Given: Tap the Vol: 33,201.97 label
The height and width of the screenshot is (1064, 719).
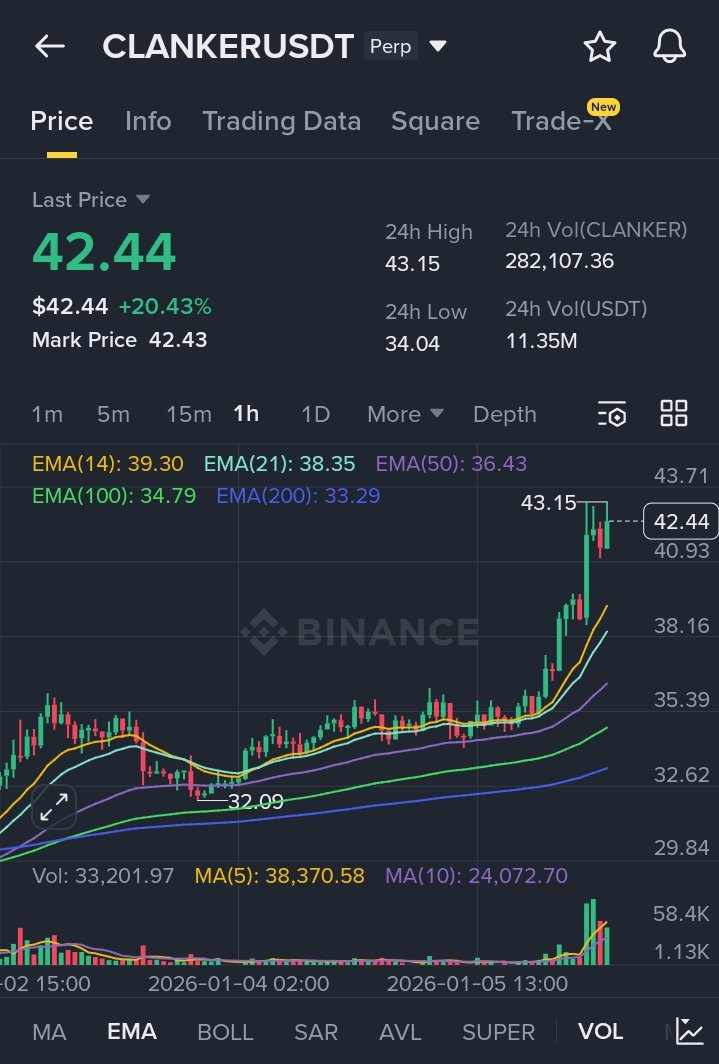Looking at the screenshot, I should [103, 875].
